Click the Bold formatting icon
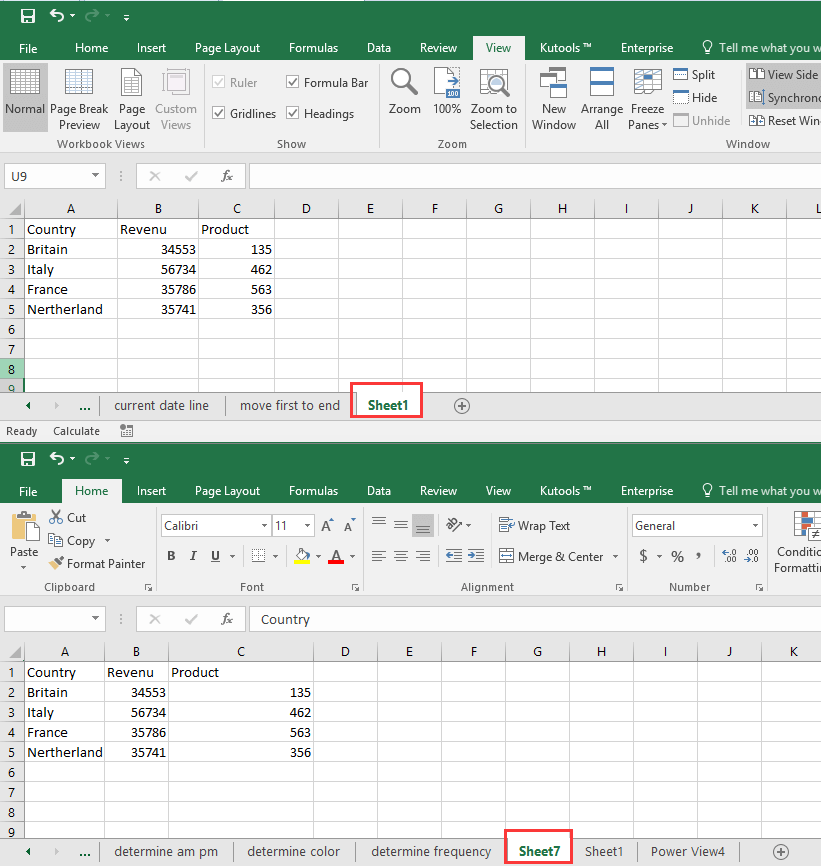The image size is (821, 866). point(171,556)
